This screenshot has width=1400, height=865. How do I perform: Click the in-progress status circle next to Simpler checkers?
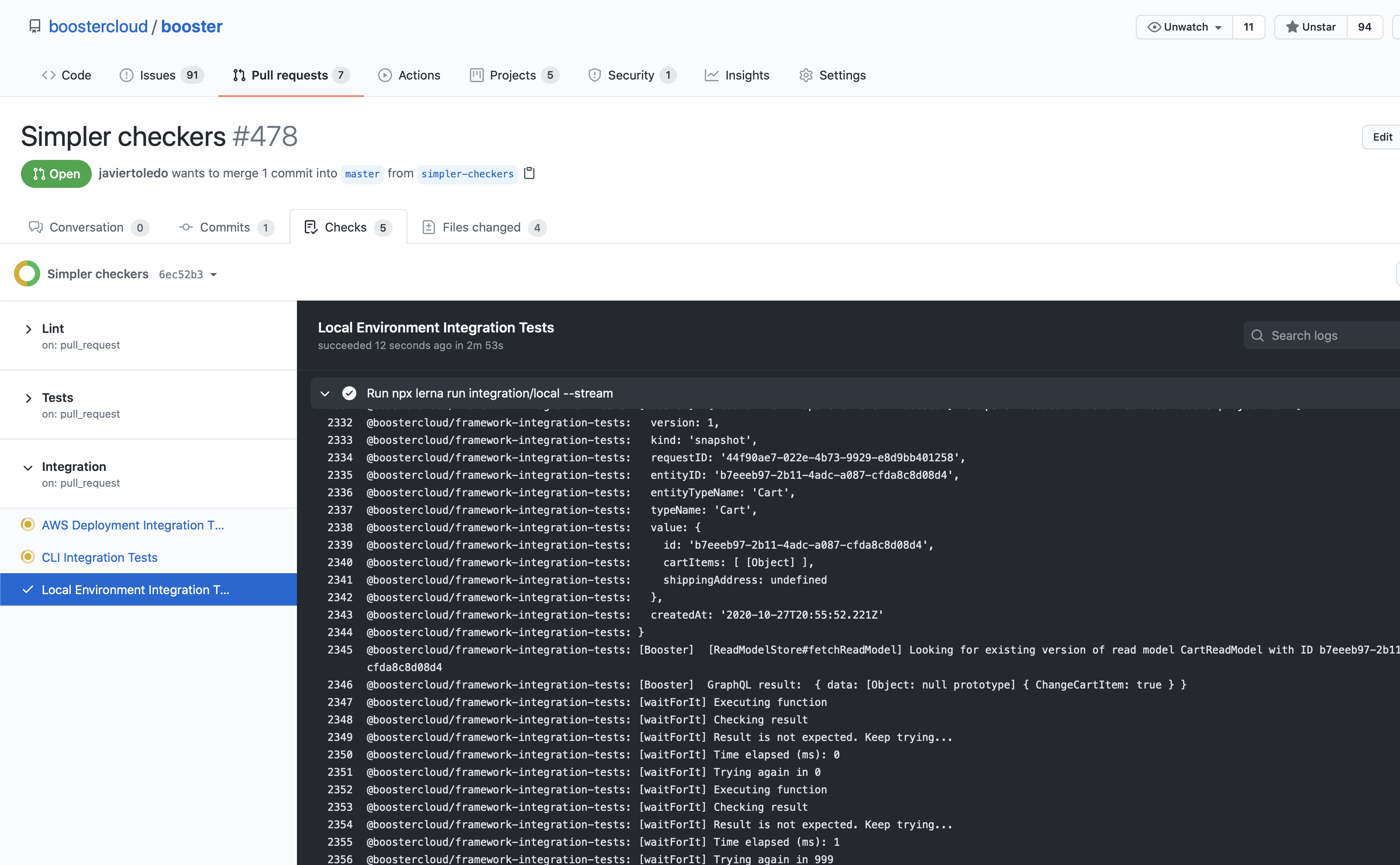point(27,274)
